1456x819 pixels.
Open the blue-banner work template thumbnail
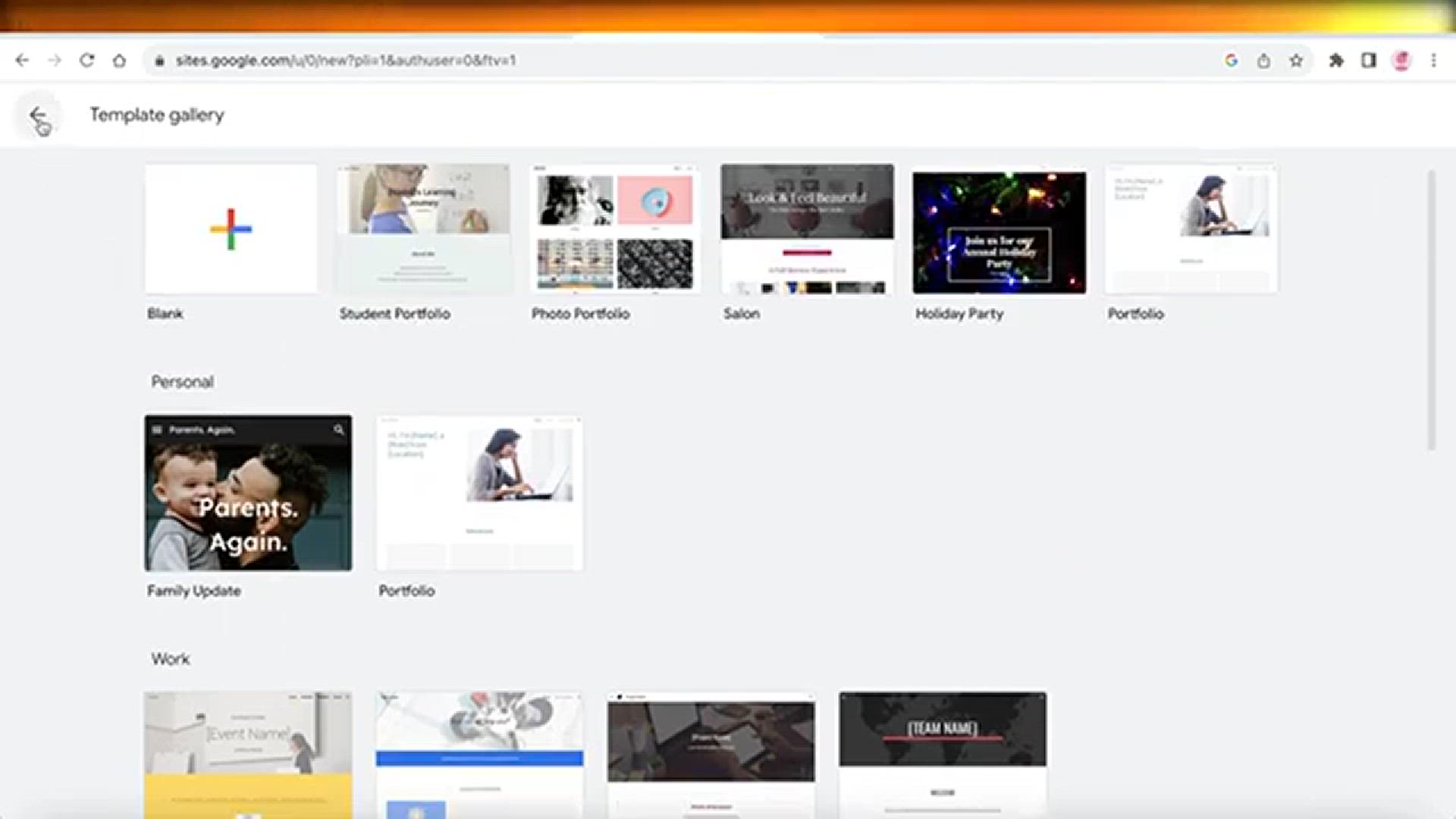(479, 755)
